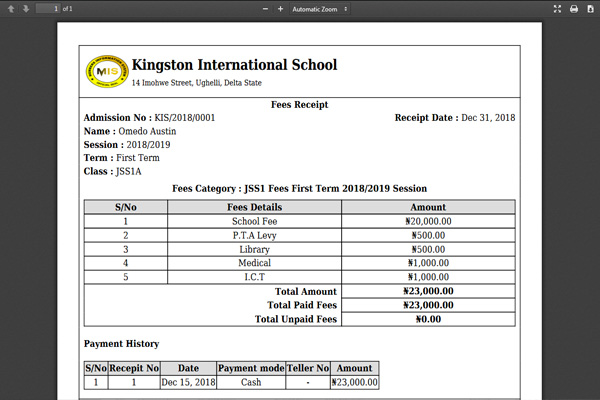Select the School Fee row
The width and height of the screenshot is (600, 400).
254,222
